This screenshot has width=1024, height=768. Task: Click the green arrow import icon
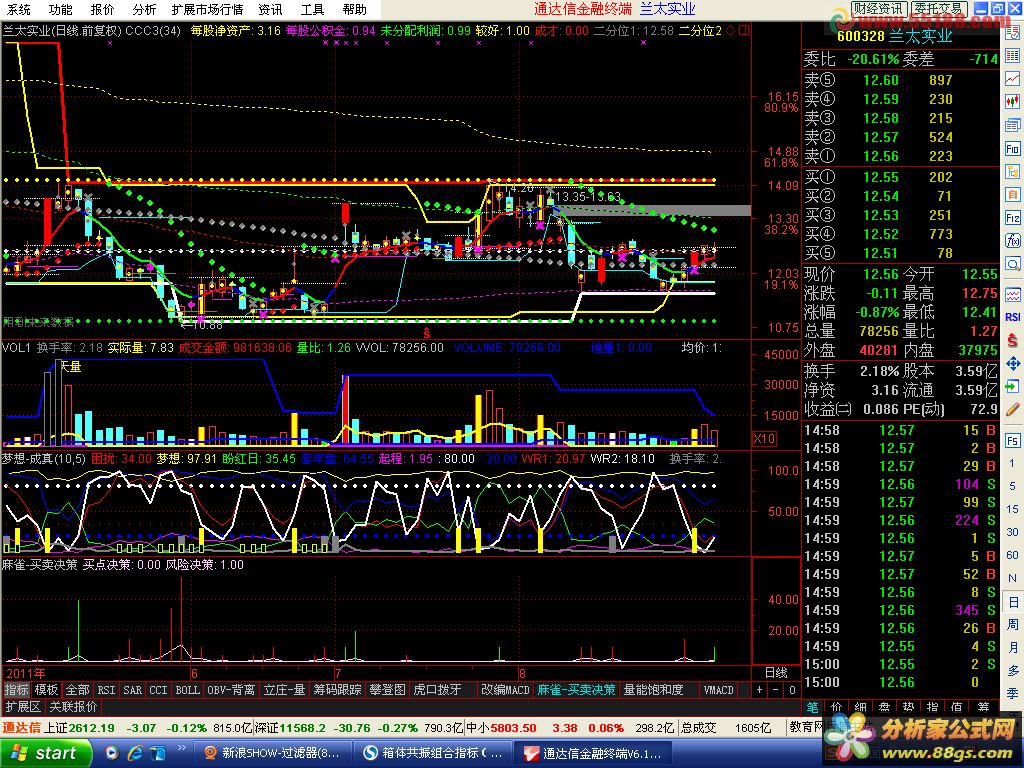[1013, 387]
